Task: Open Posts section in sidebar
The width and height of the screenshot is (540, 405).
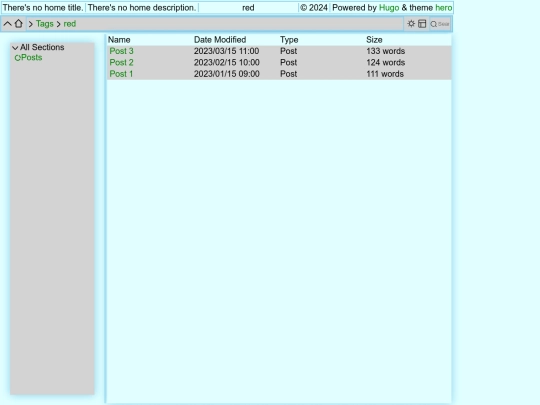Action: pos(31,58)
